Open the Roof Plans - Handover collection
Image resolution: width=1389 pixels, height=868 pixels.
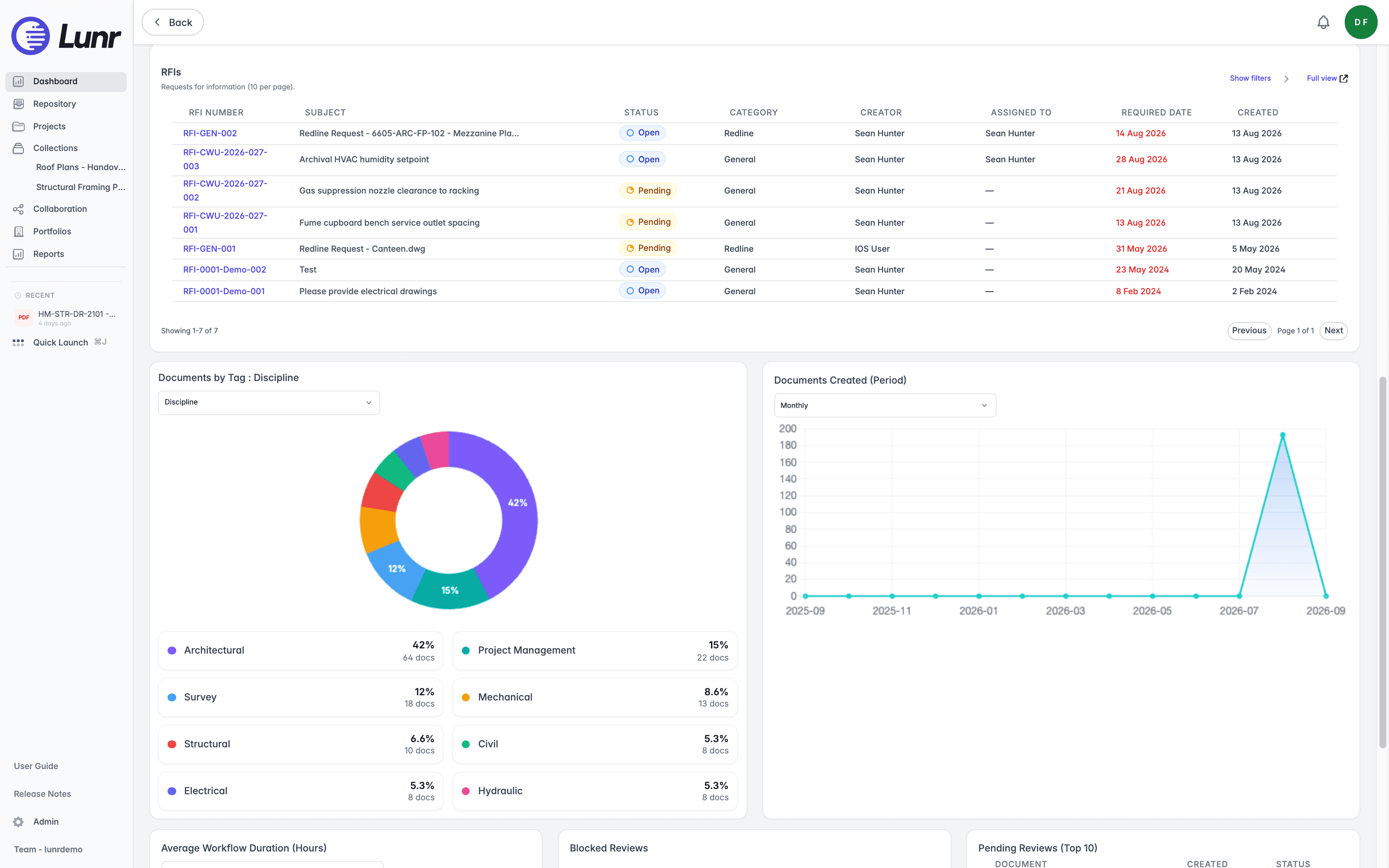tap(80, 167)
